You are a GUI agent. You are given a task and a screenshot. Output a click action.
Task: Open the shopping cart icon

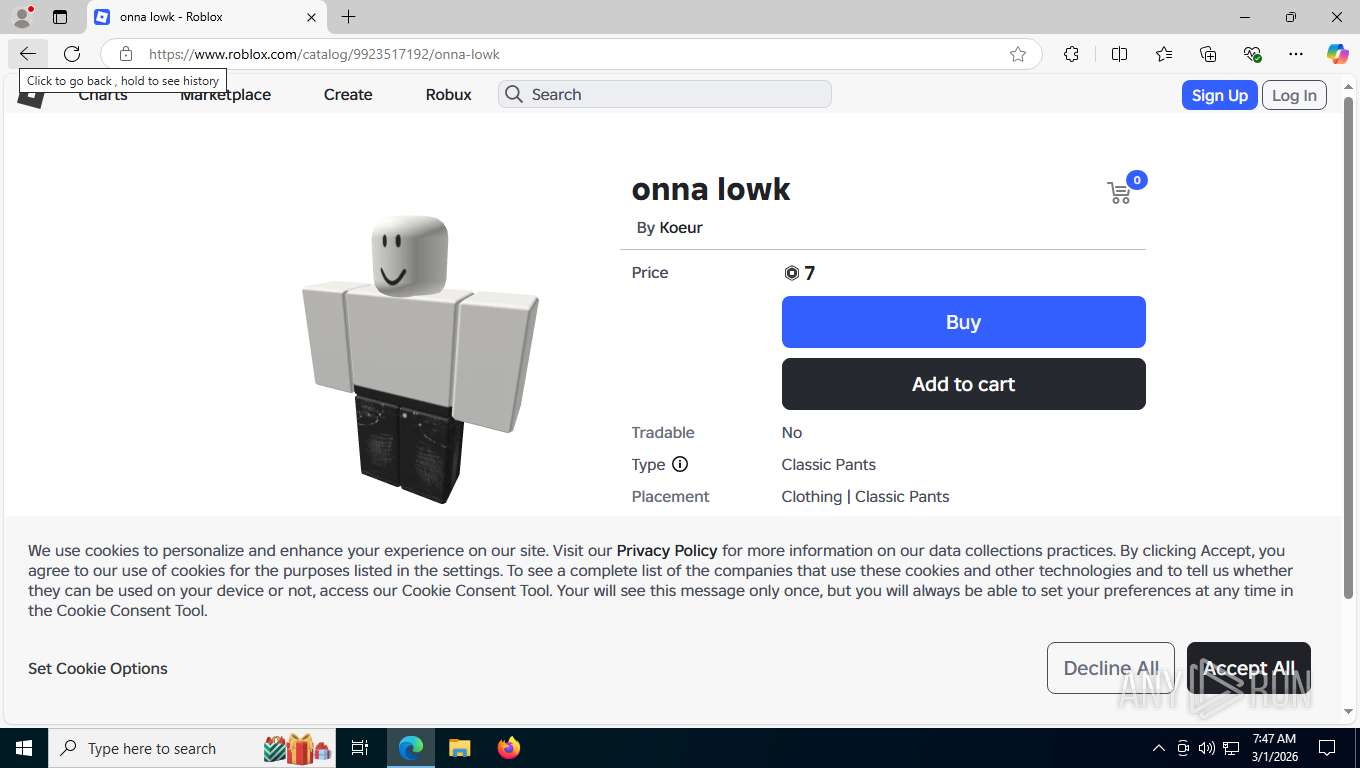1119,193
